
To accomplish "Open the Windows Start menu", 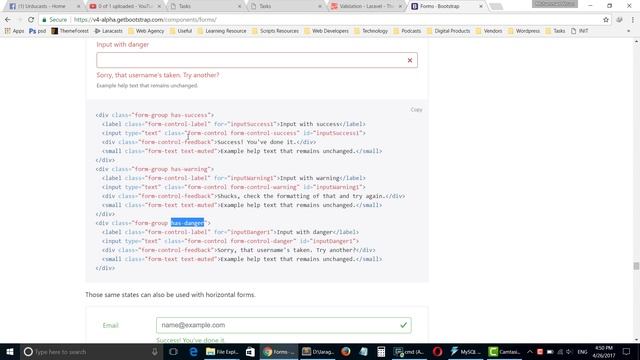I will (10, 352).
